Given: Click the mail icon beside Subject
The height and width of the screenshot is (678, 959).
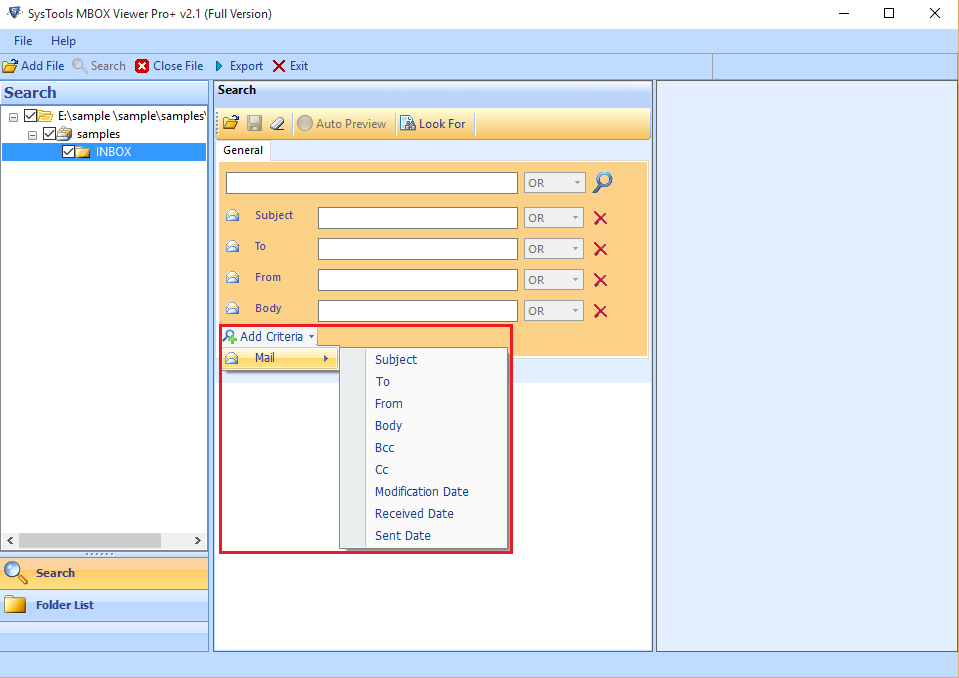Looking at the screenshot, I should pyautogui.click(x=232, y=215).
